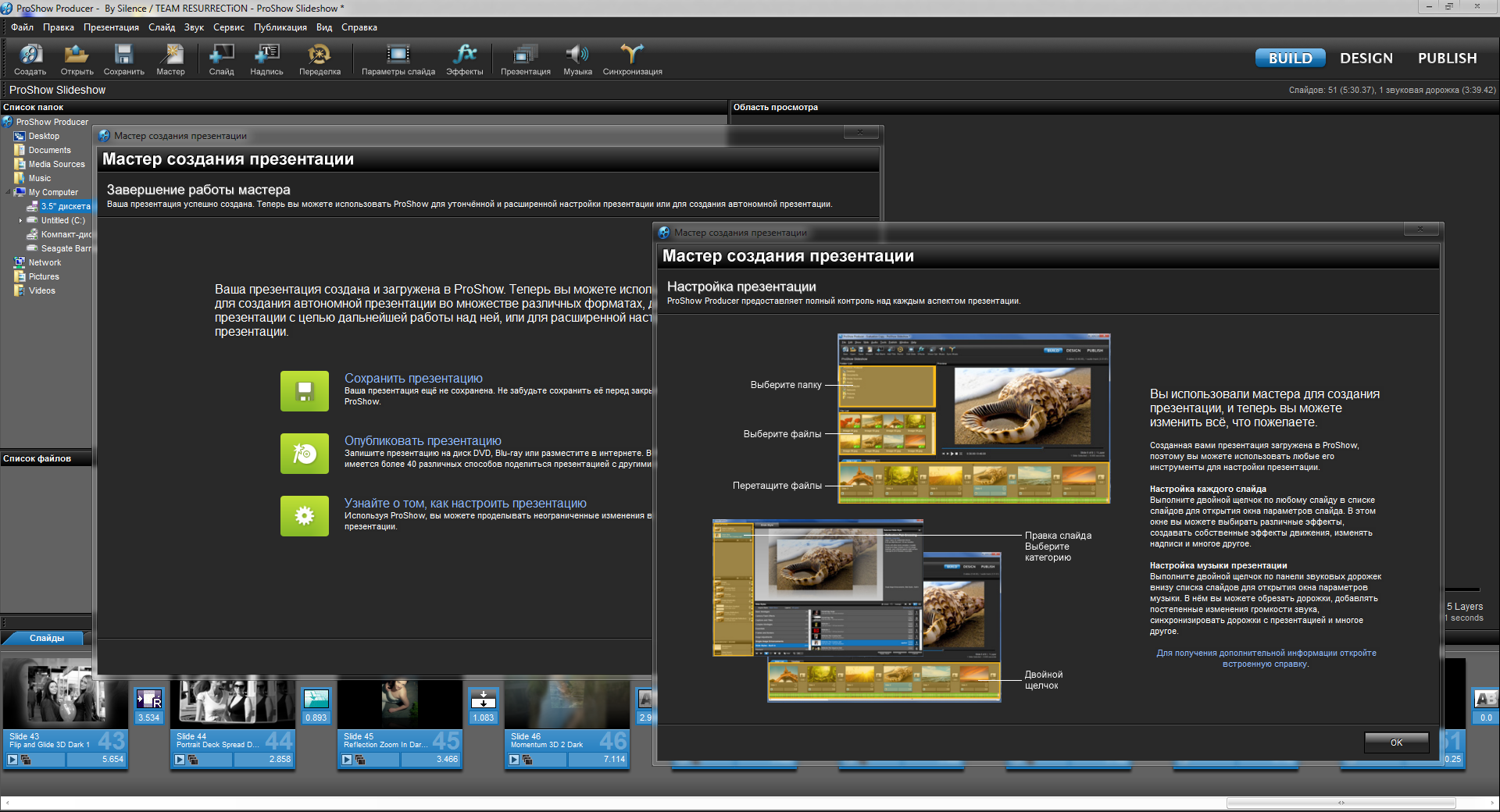Click the green Сохранить презентацию icon
The height and width of the screenshot is (812, 1500).
click(305, 390)
